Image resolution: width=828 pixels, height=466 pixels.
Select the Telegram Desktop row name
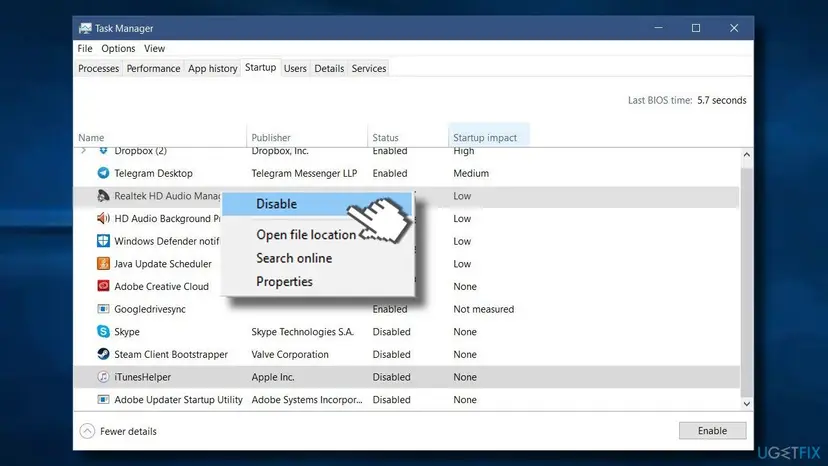click(x=153, y=173)
